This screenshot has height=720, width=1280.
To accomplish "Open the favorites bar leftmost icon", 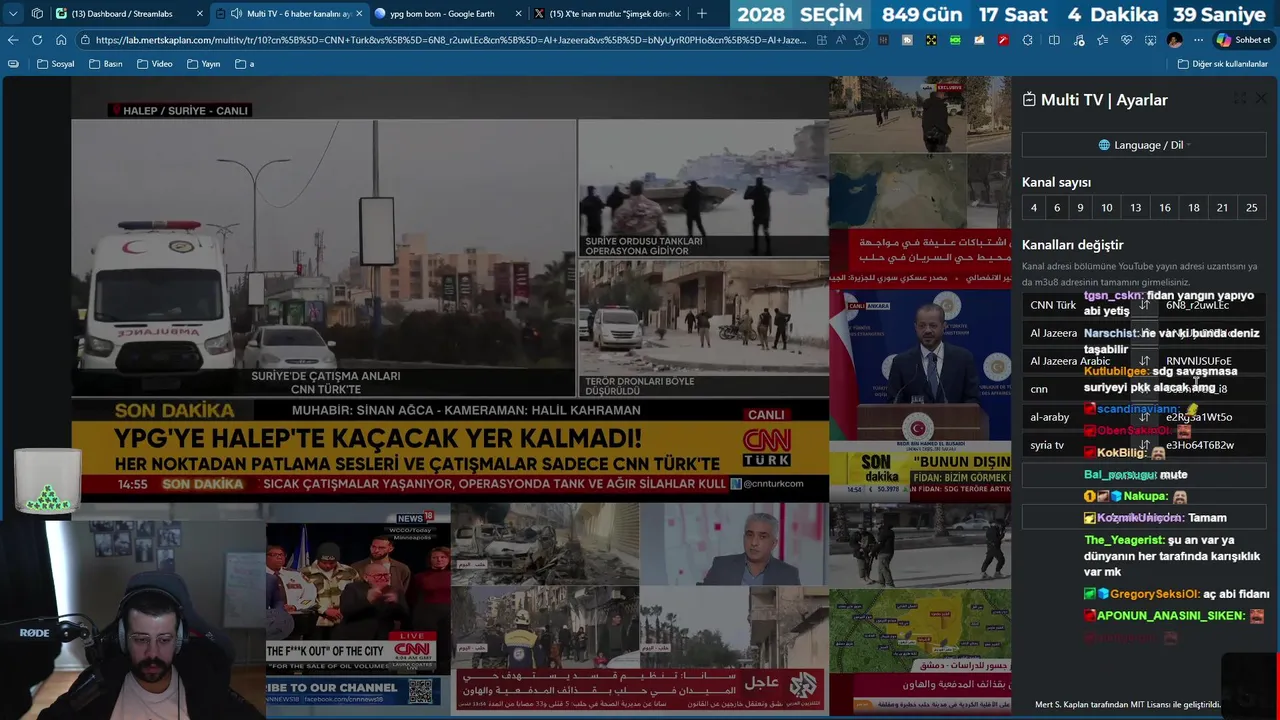I will coord(13,64).
